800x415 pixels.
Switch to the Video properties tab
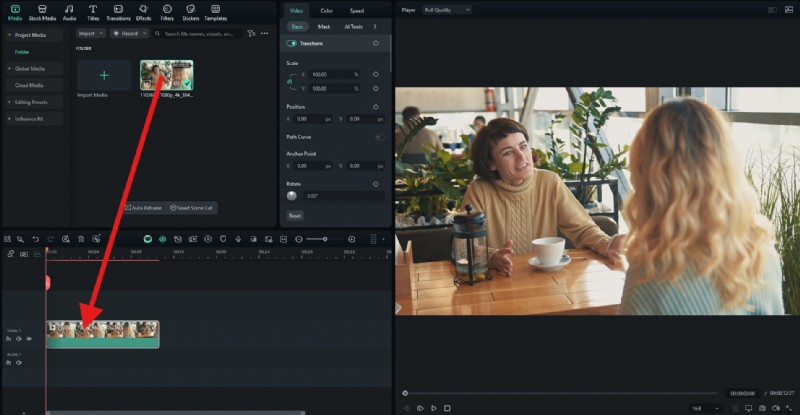(296, 10)
